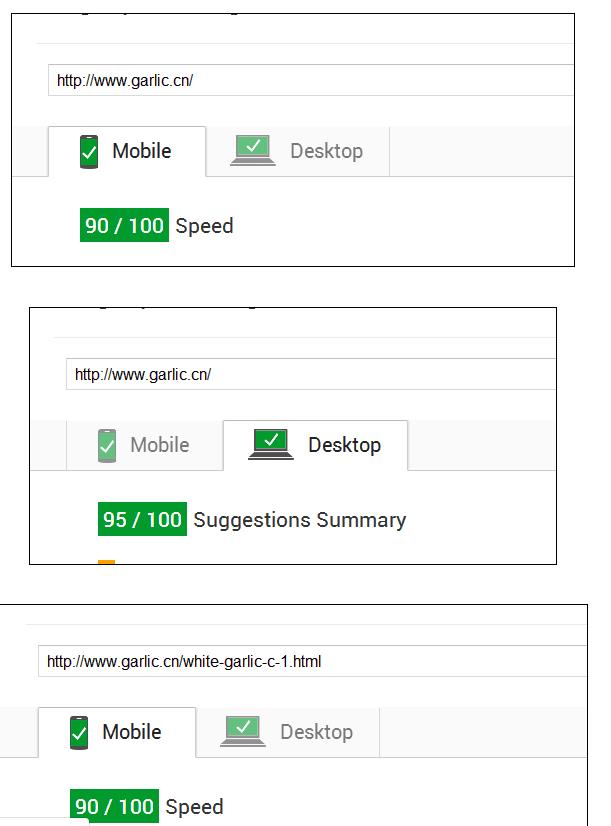Switch to the Desktop tab in the top panel

click(326, 151)
